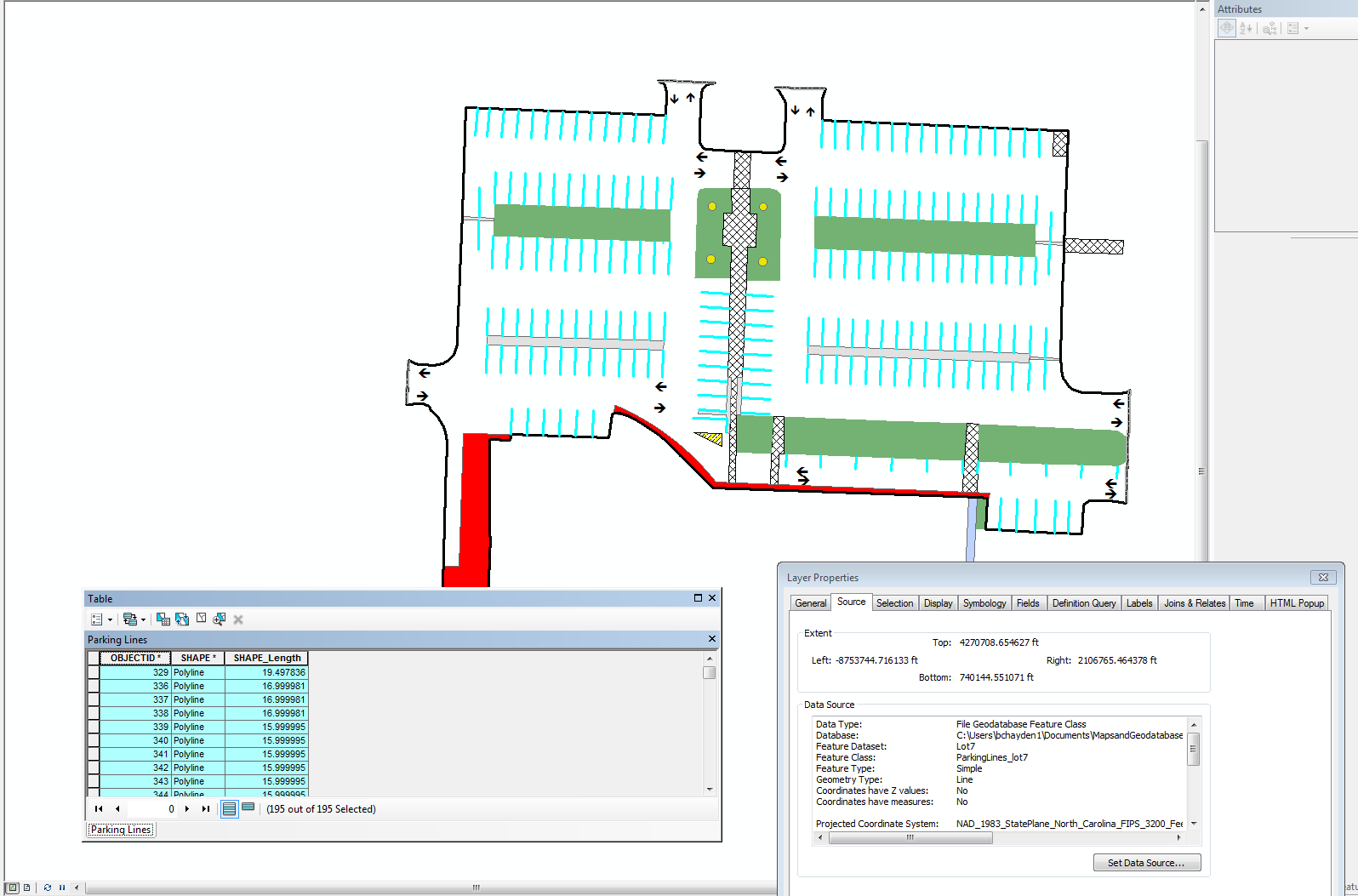Click the OBJECTID column header
This screenshot has height=896, width=1358.
(x=135, y=658)
